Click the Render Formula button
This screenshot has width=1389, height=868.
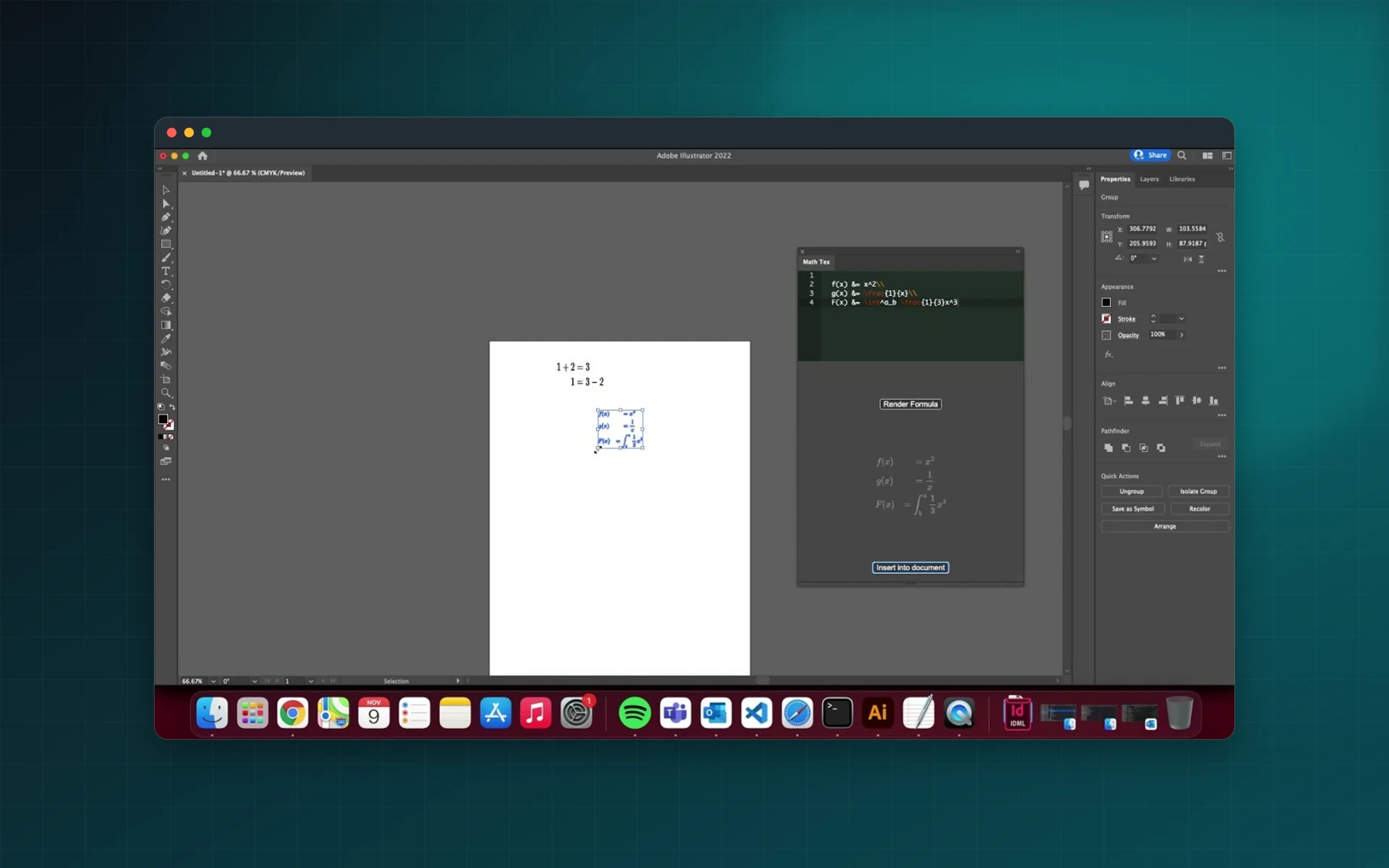pyautogui.click(x=910, y=404)
